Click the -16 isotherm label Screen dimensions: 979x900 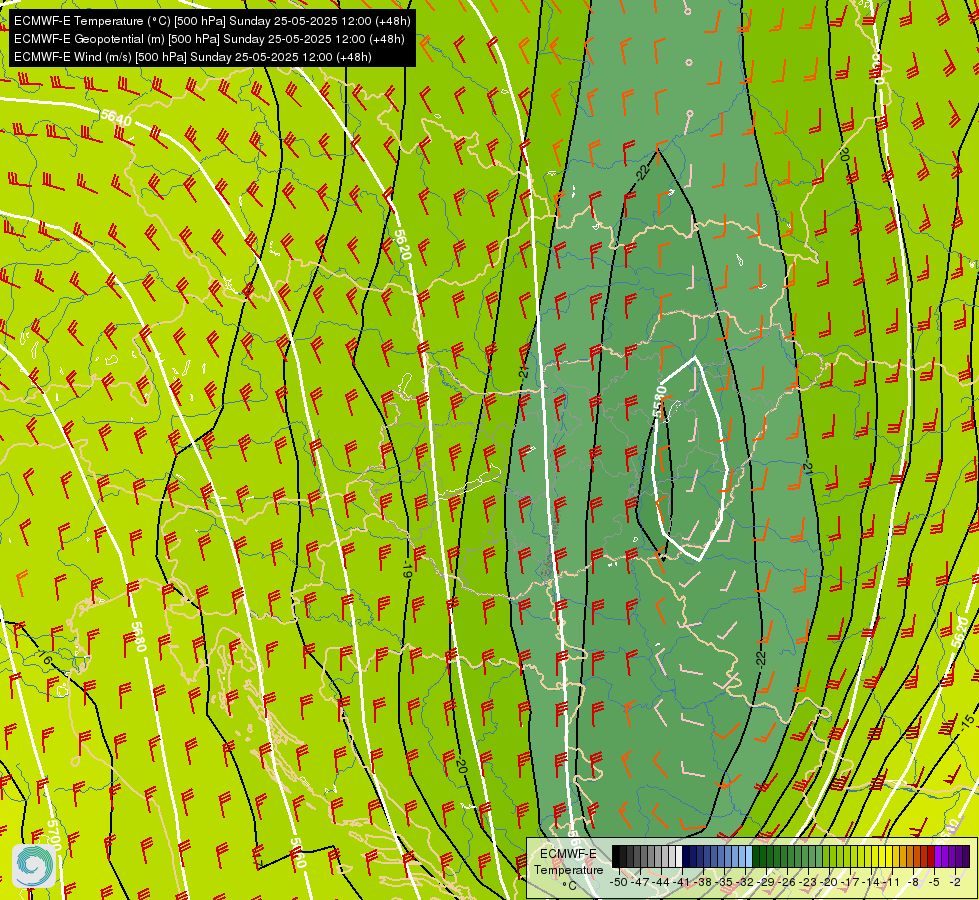45,658
